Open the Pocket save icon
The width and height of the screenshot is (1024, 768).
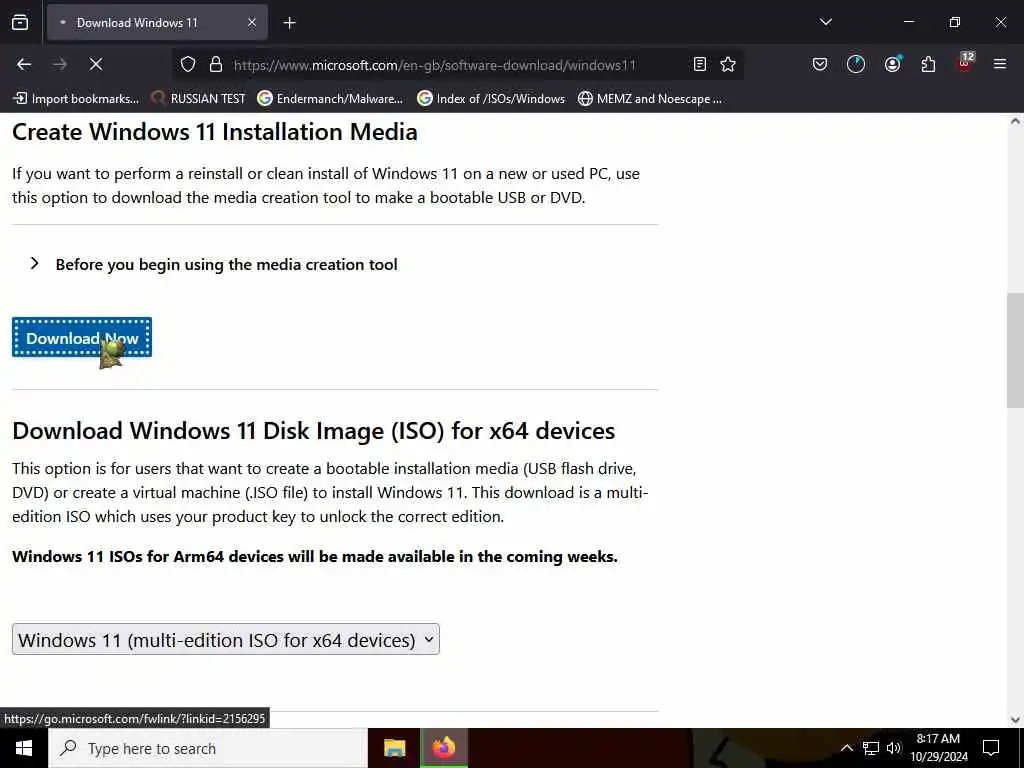click(820, 64)
